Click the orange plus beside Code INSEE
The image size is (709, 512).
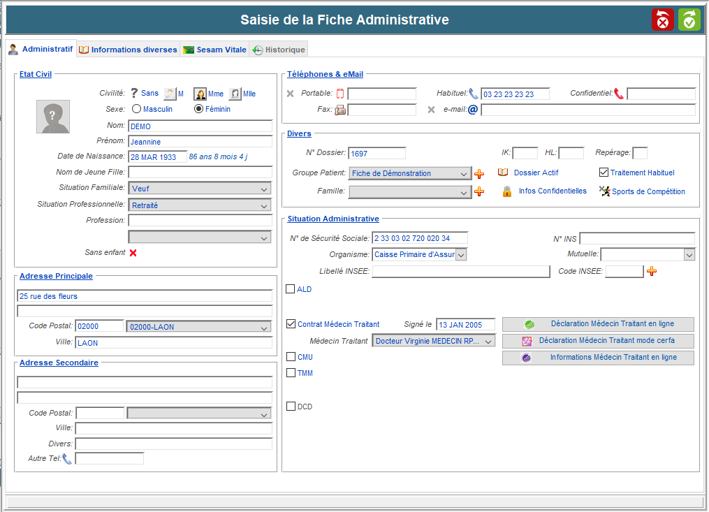tap(652, 271)
